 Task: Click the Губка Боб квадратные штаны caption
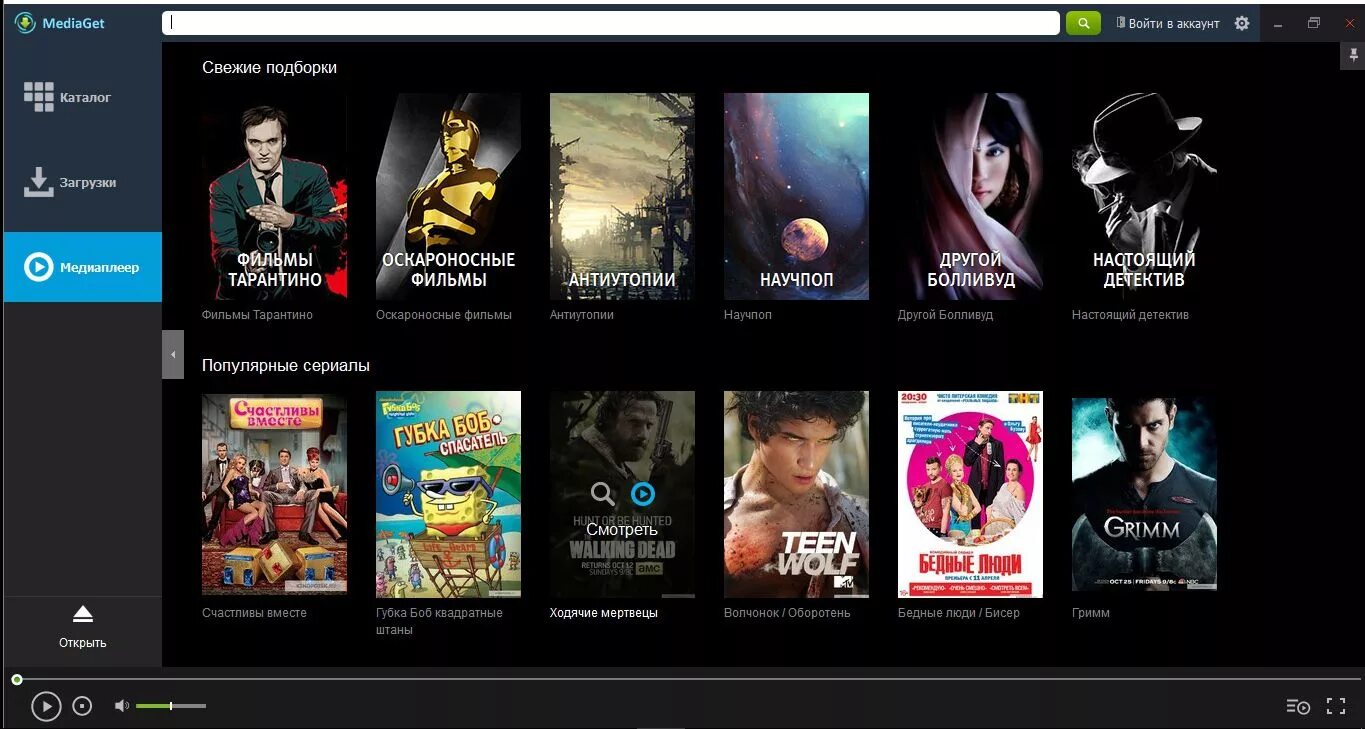point(439,621)
